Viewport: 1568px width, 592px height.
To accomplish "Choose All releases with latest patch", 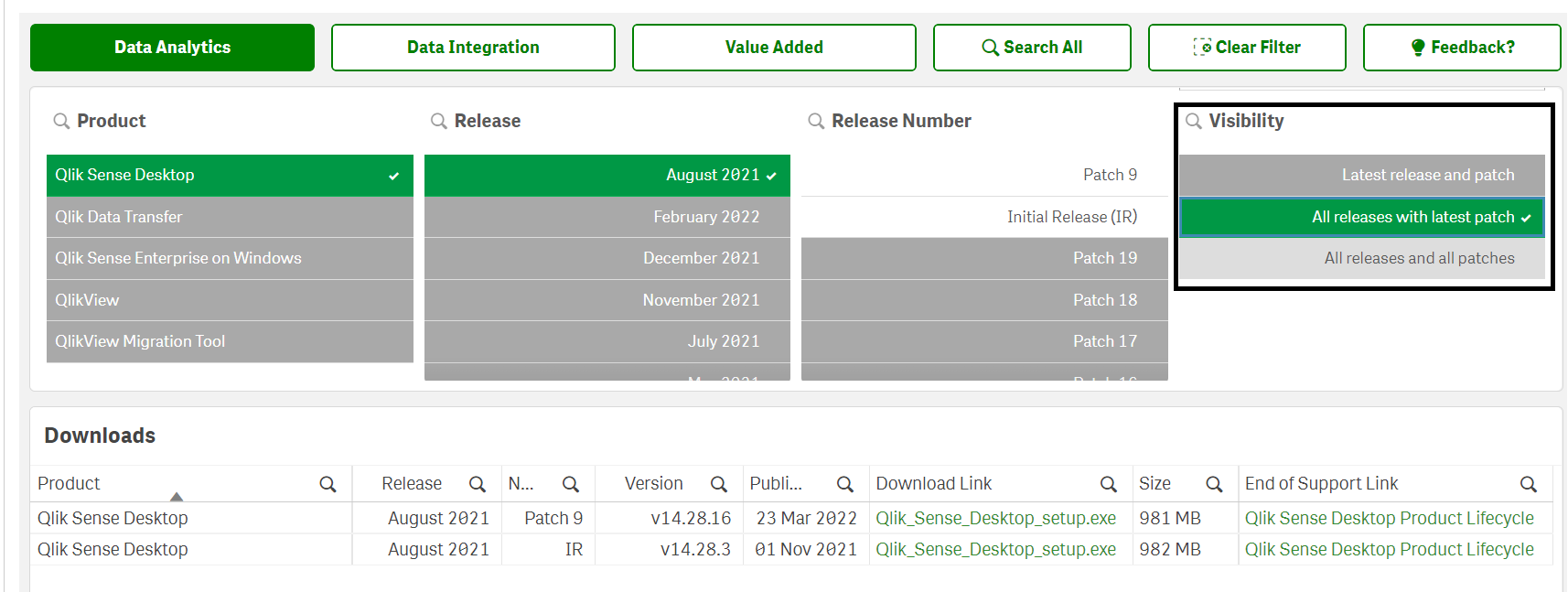I will pos(1362,217).
